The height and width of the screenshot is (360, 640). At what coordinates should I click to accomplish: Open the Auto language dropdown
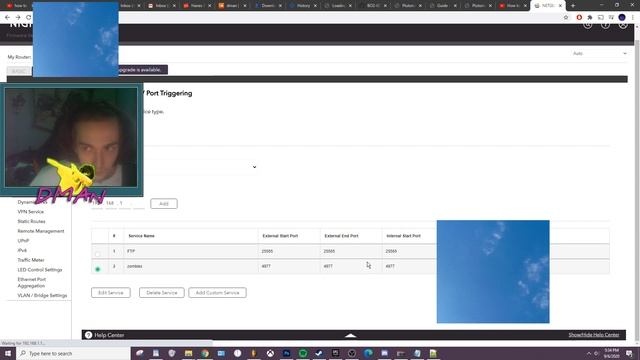tap(598, 53)
